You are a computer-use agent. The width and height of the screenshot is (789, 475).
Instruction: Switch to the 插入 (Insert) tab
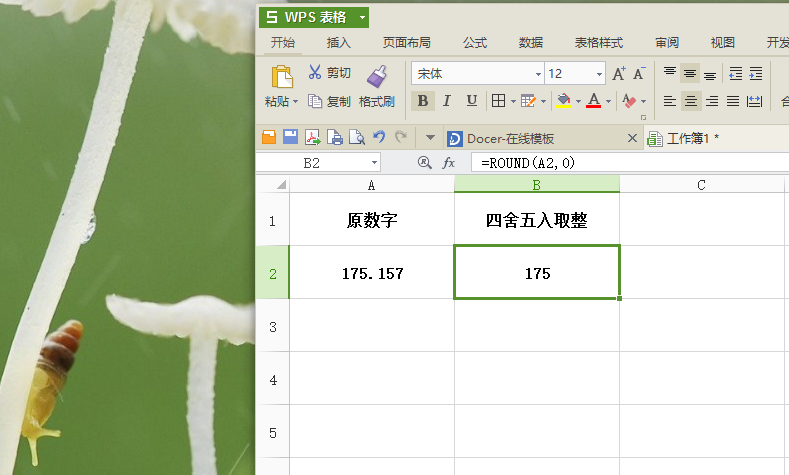click(x=339, y=43)
